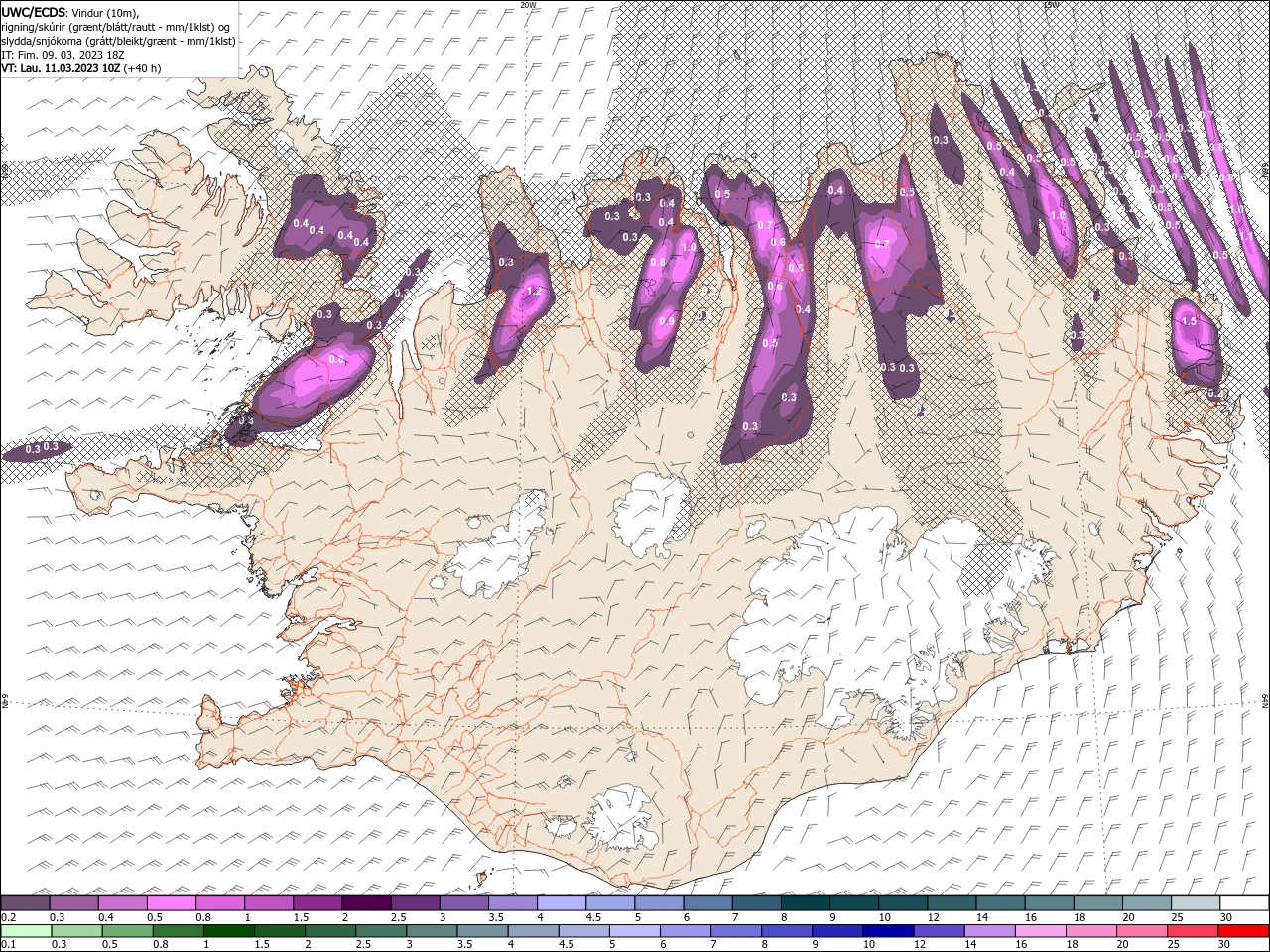The height and width of the screenshot is (952, 1270).
Task: Click the VT: Lau. 11.03.2023 10Z (+40 h) line
Action: pos(80,68)
